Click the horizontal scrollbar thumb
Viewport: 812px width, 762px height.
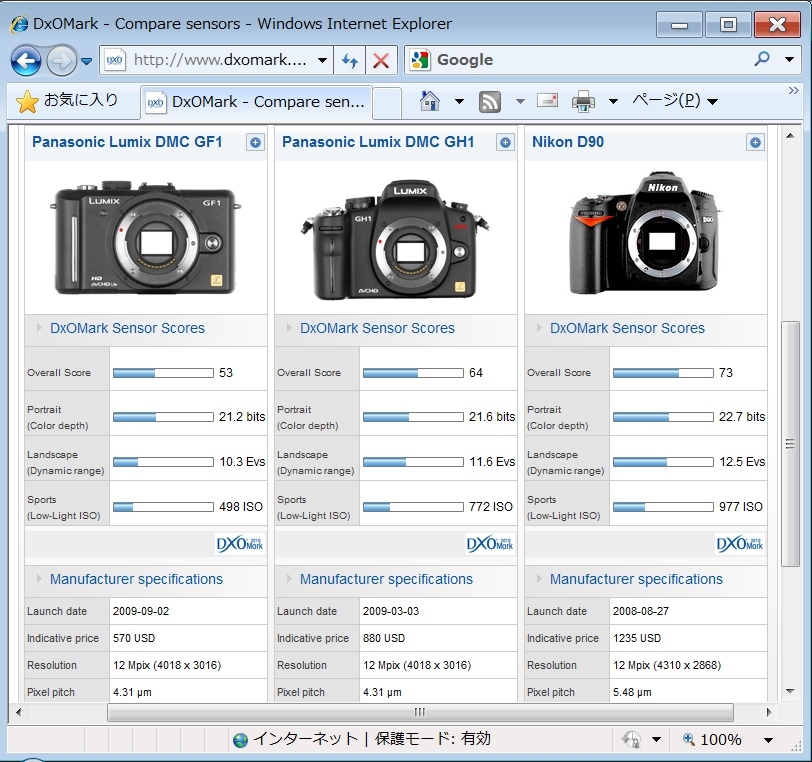pos(420,712)
